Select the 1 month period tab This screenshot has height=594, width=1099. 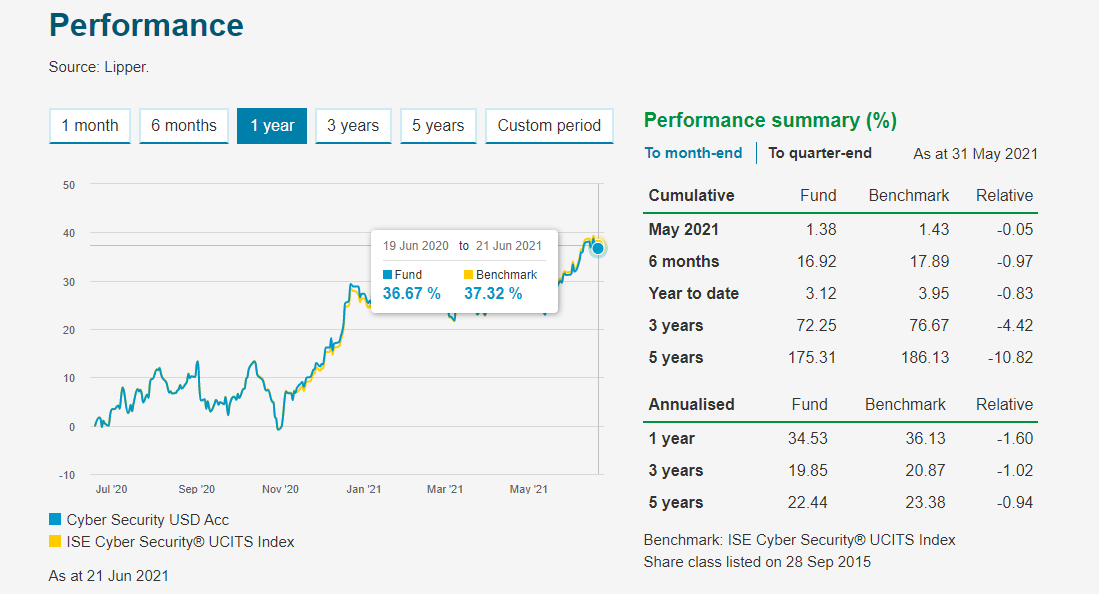pos(90,126)
